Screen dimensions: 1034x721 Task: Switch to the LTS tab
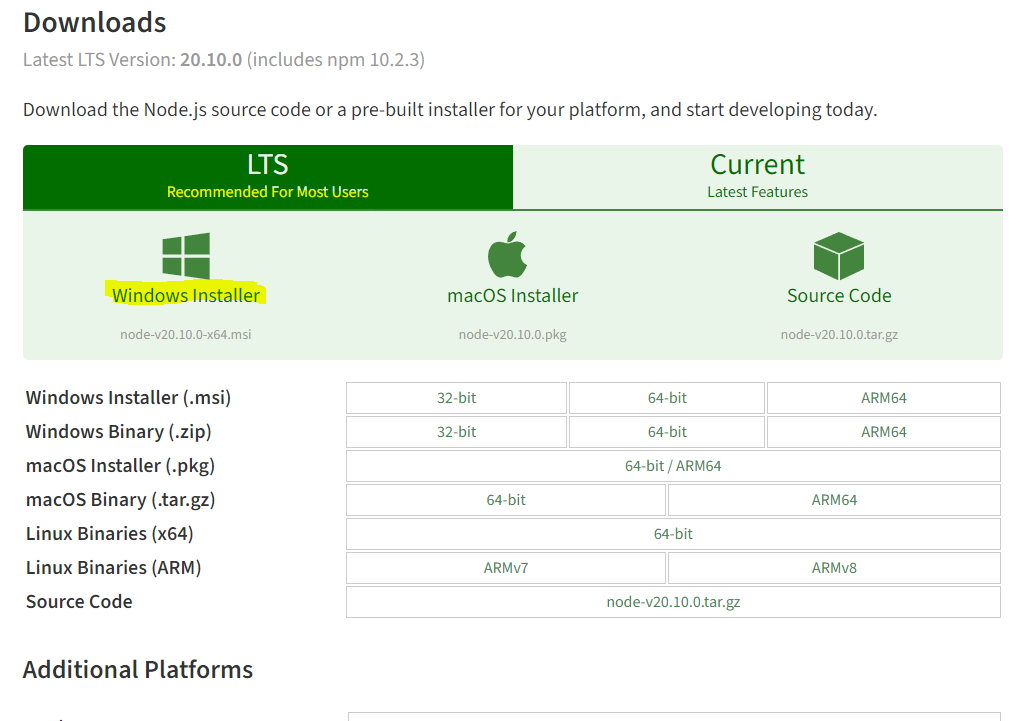click(x=268, y=177)
